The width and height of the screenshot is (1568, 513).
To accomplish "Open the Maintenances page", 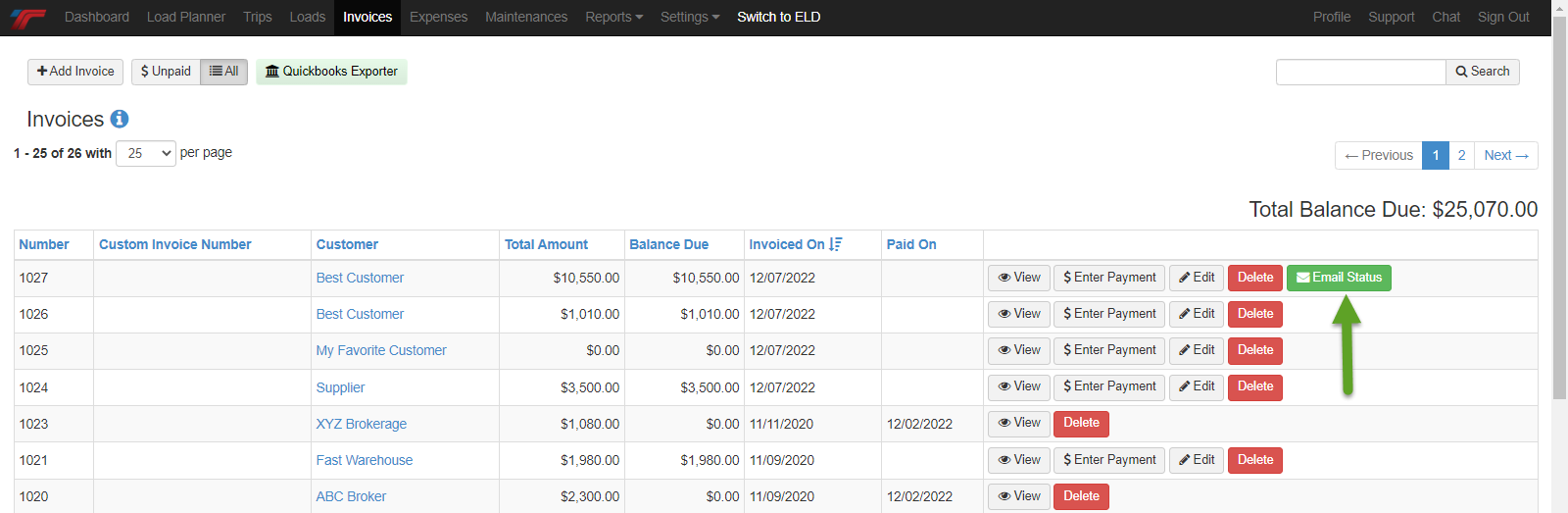I will click(x=526, y=17).
